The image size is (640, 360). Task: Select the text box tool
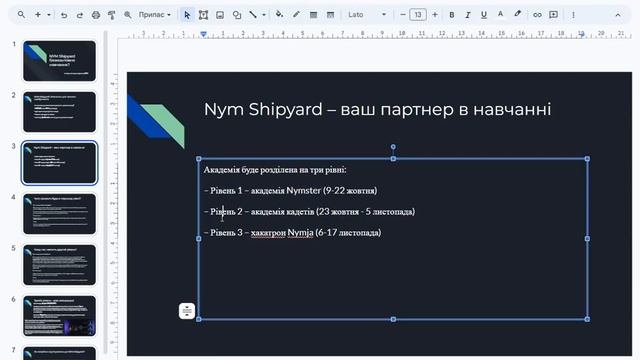point(203,15)
